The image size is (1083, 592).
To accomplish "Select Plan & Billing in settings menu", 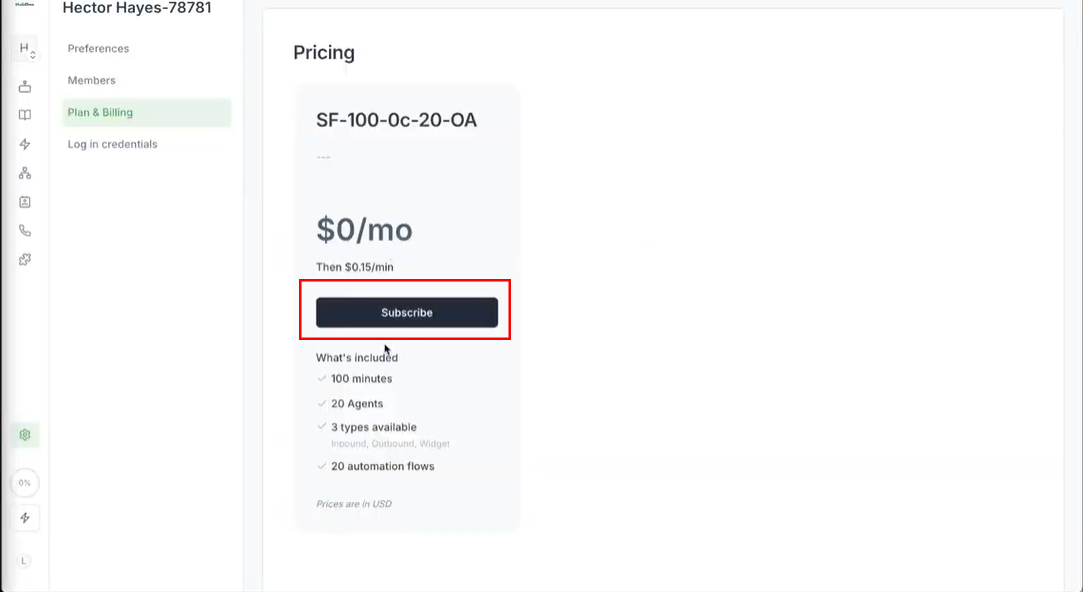I will tap(100, 113).
